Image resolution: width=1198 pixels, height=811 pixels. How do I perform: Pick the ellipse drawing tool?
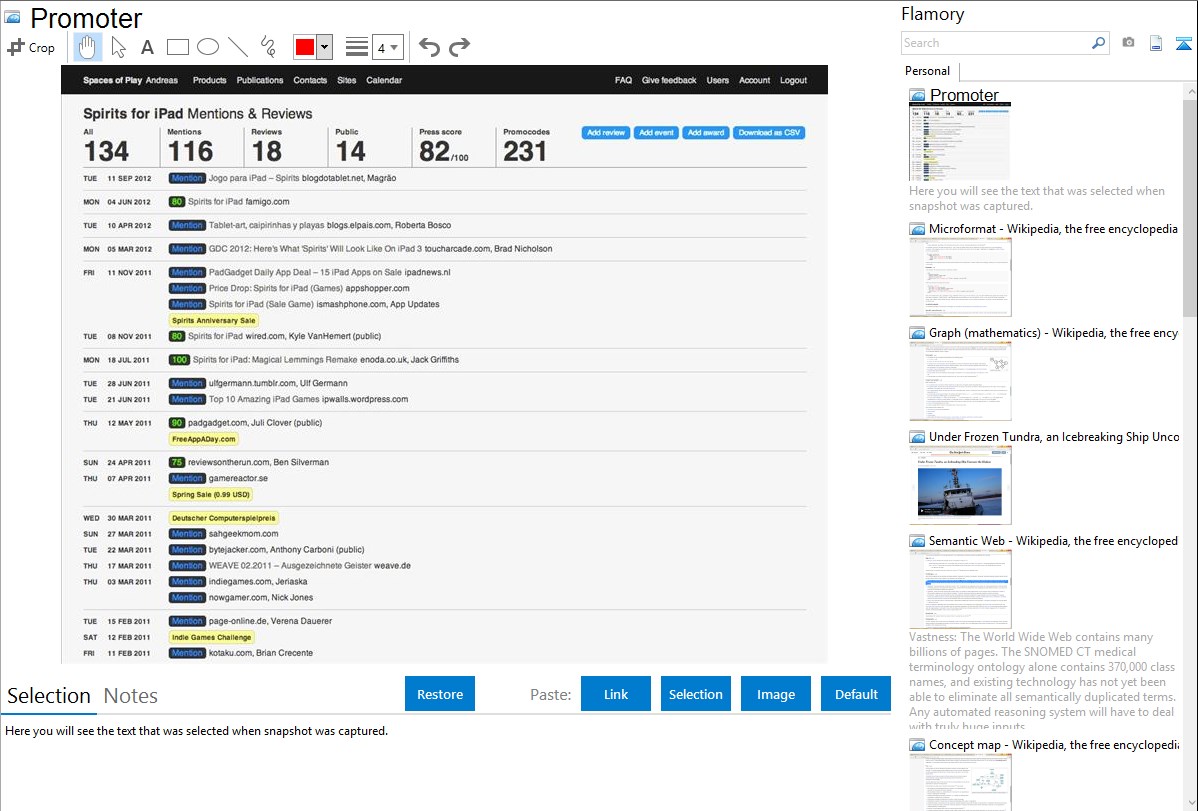point(208,47)
